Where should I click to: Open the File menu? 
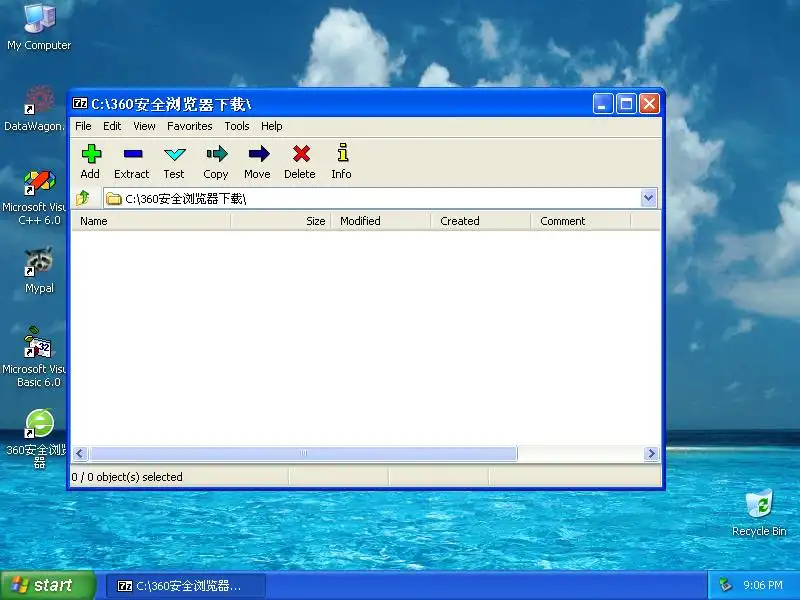[x=83, y=126]
